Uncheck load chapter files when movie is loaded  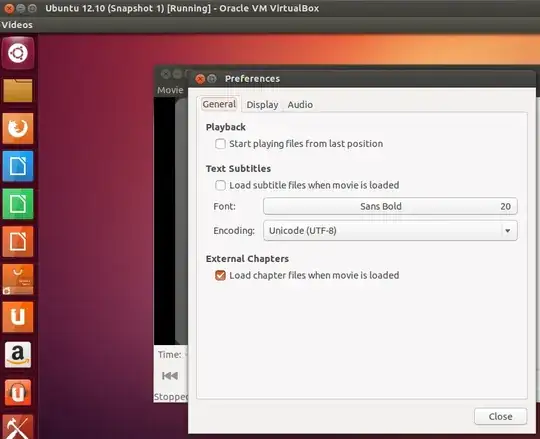point(220,275)
